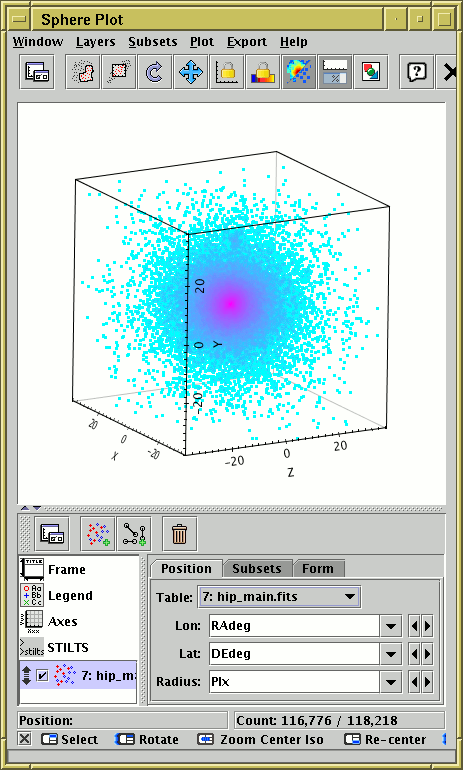Viewport: 463px width, 770px height.
Task: Open the Export menu
Action: point(247,42)
